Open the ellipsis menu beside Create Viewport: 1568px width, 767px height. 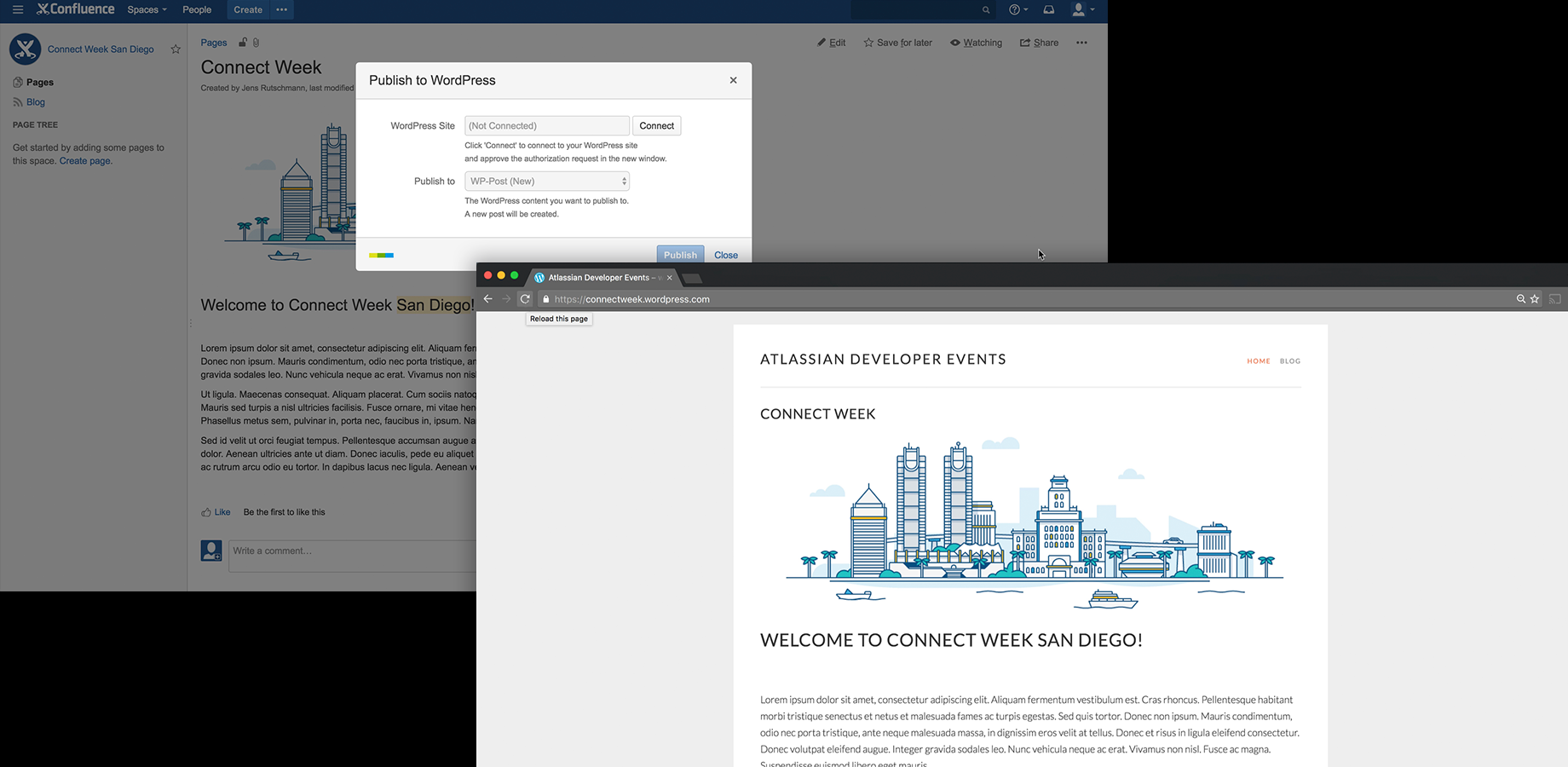click(x=282, y=10)
